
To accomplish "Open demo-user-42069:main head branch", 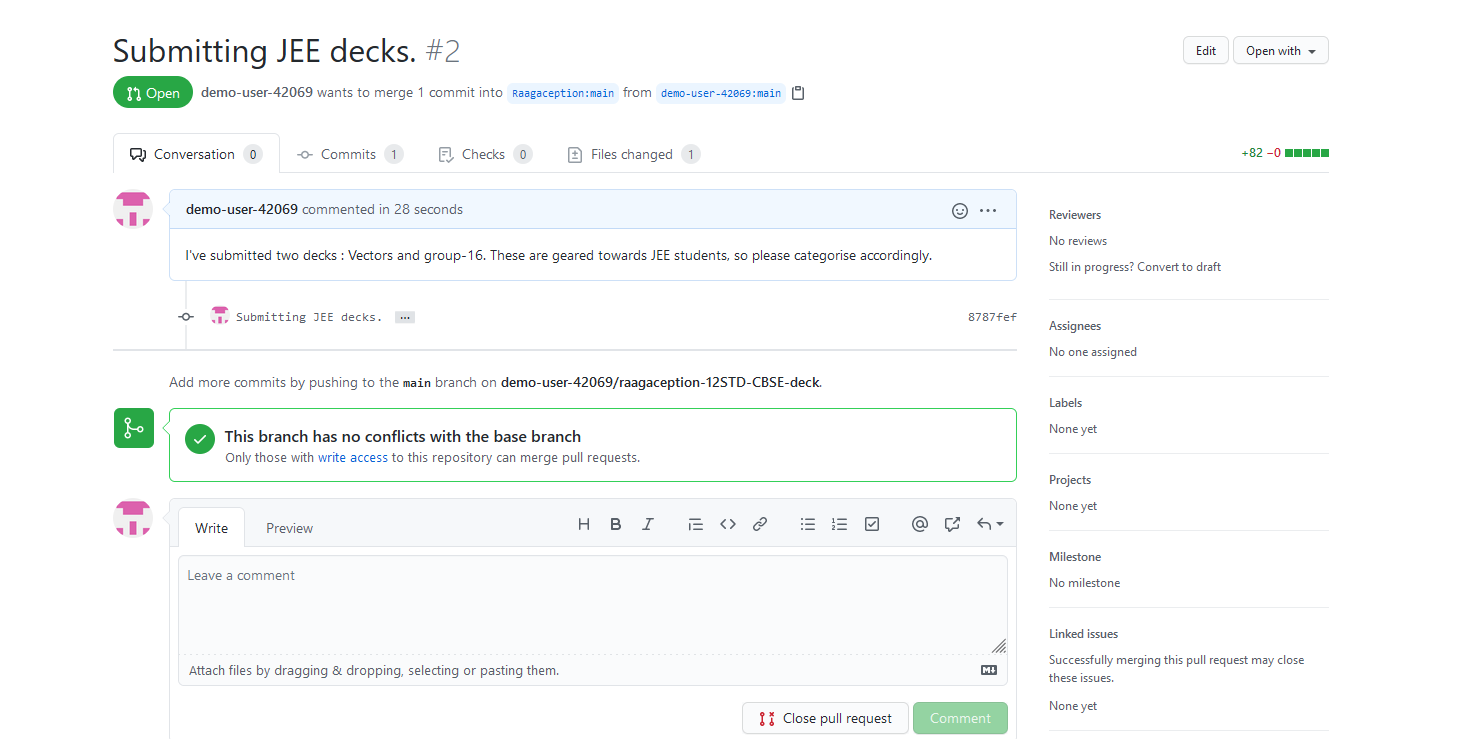I will point(721,93).
